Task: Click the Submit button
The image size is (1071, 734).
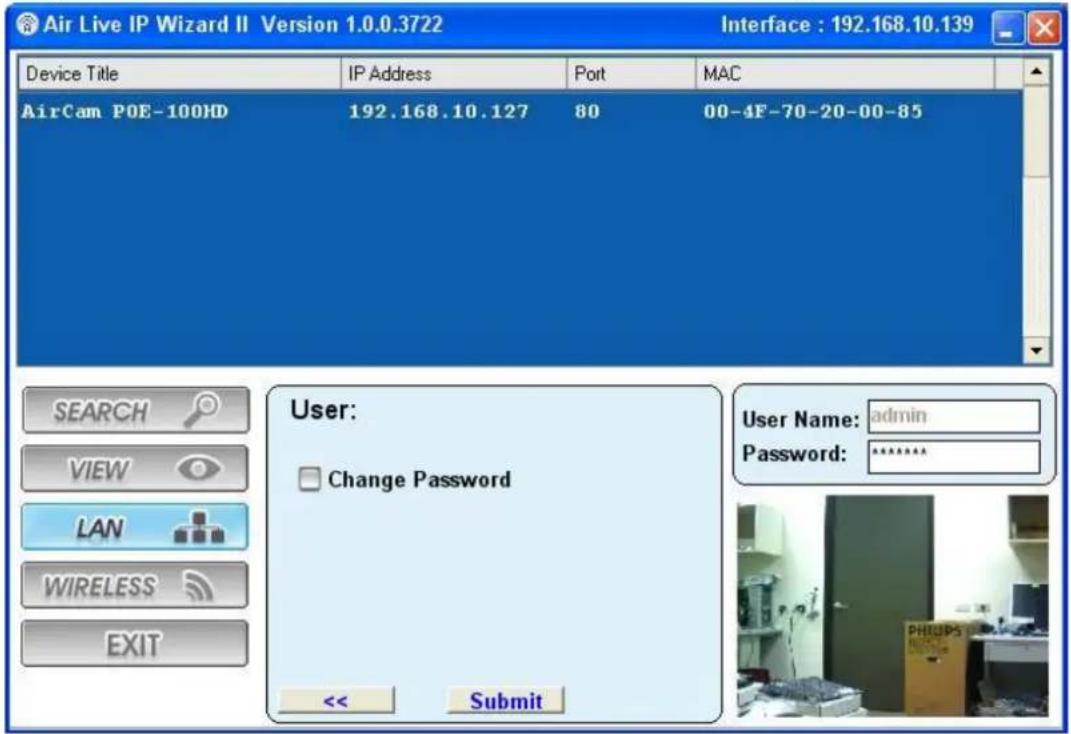Action: [505, 701]
